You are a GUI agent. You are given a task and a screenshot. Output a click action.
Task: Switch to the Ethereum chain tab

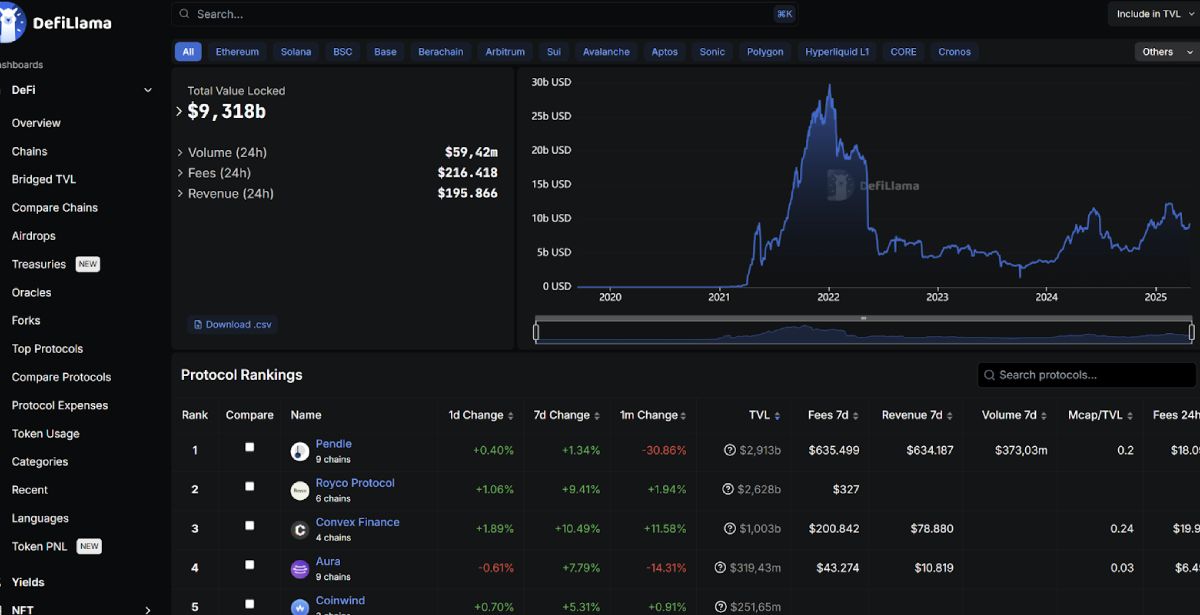pyautogui.click(x=237, y=52)
